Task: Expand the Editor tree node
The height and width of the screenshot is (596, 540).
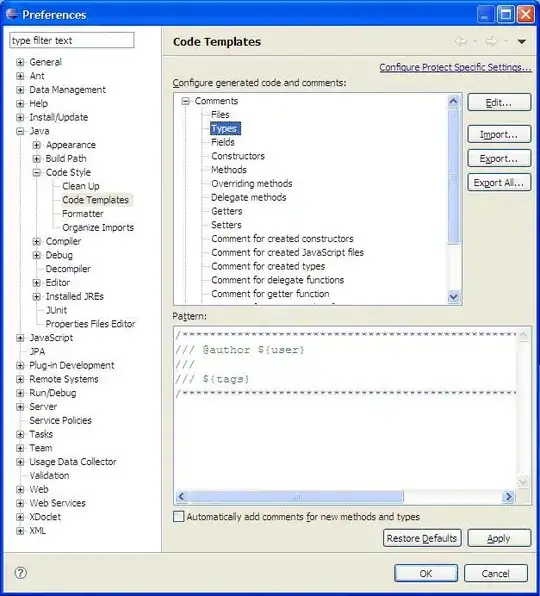Action: point(36,283)
